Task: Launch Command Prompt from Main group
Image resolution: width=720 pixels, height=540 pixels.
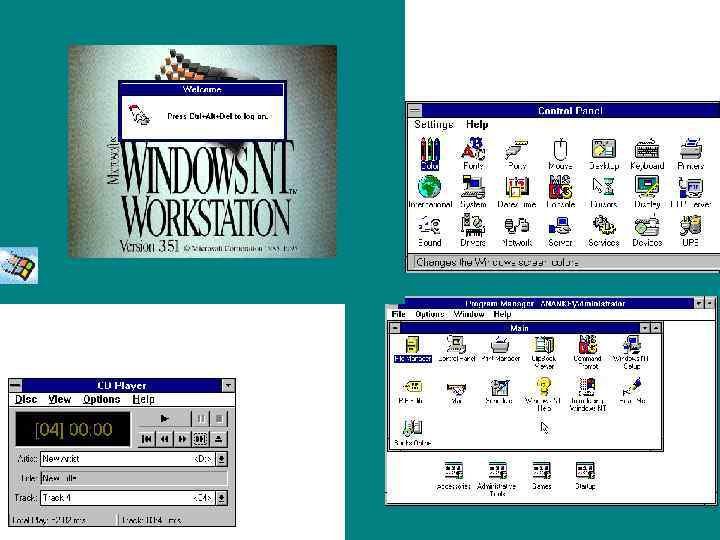Action: tap(588, 353)
